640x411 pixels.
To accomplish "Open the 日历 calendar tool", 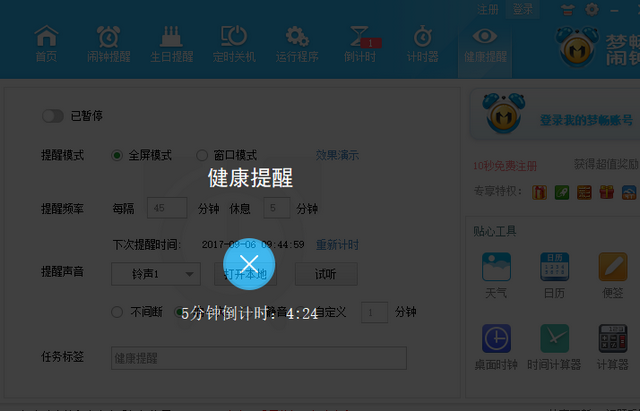I will (x=555, y=272).
